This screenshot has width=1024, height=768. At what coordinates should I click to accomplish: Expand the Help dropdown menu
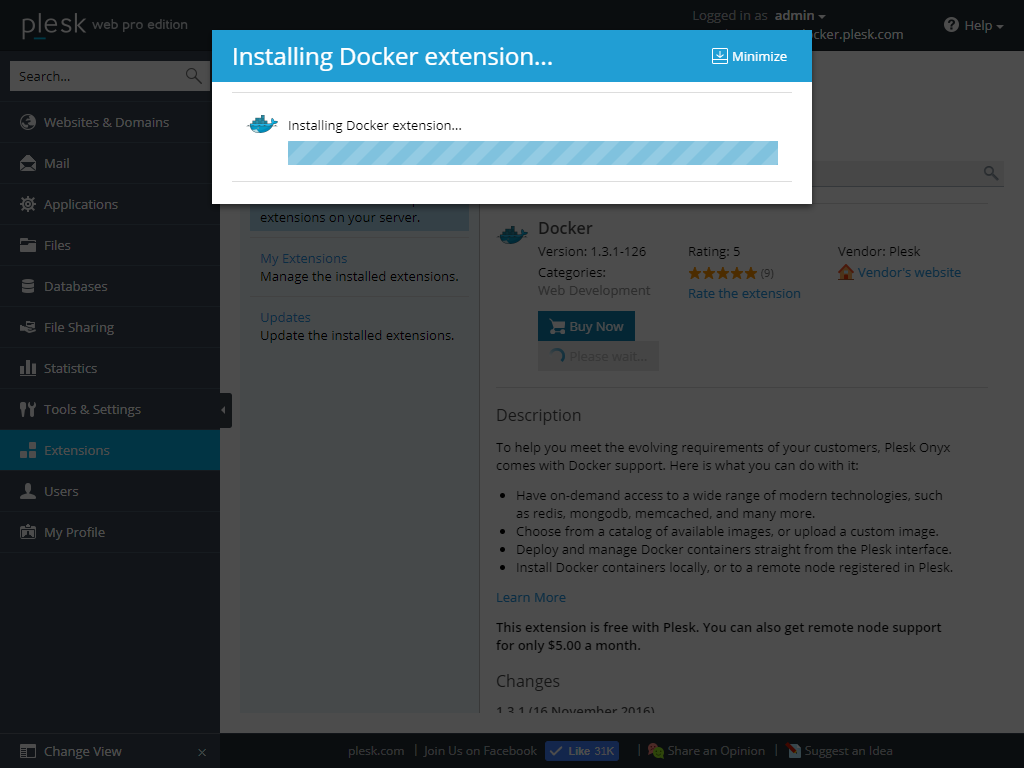pyautogui.click(x=974, y=25)
